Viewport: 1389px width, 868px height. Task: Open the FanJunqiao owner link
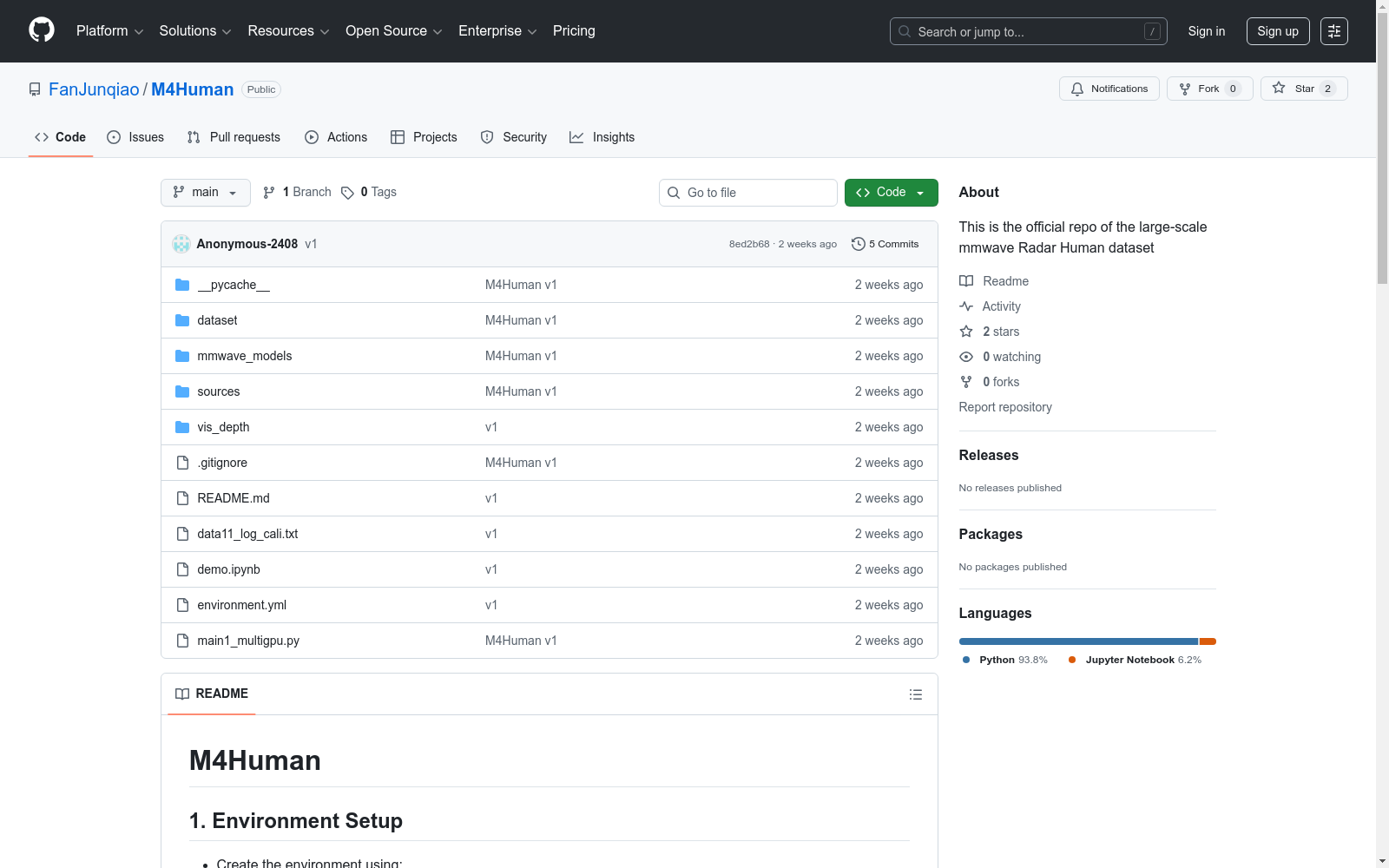[x=94, y=89]
